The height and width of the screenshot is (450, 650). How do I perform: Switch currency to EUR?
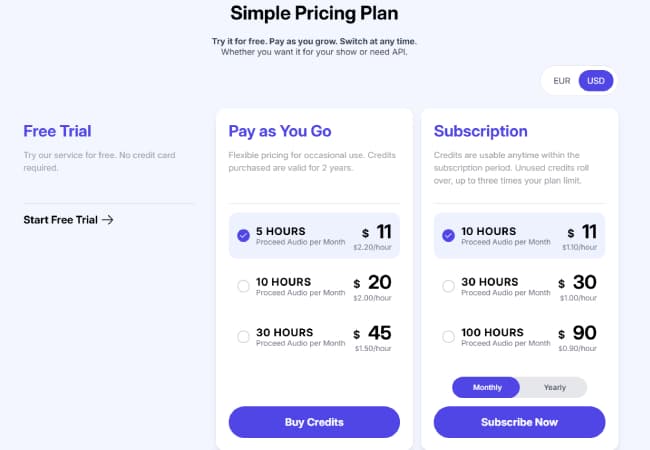tap(561, 81)
